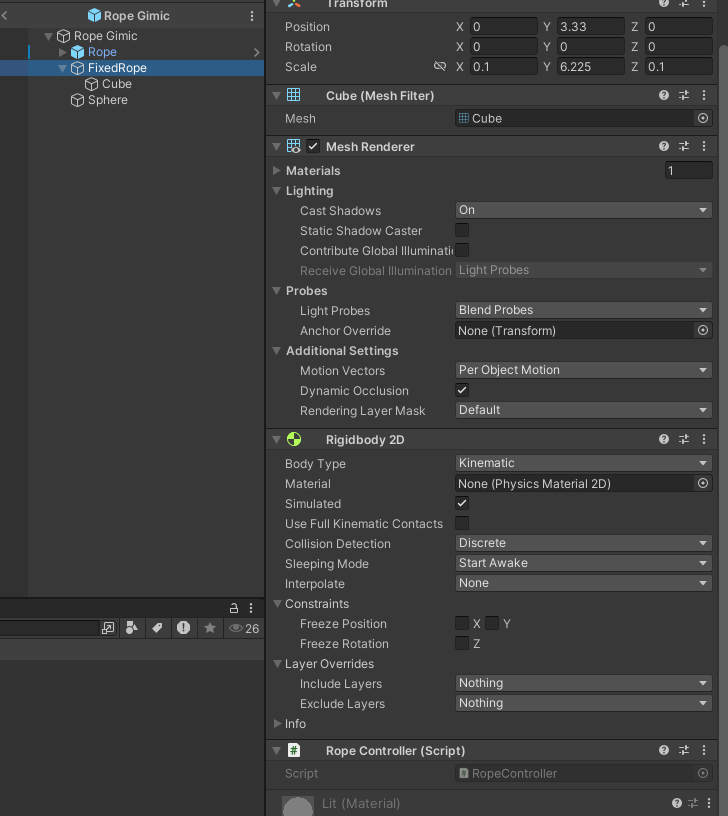Collapse FixedRope in hierarchy tree
The width and height of the screenshot is (728, 816).
pyautogui.click(x=62, y=68)
